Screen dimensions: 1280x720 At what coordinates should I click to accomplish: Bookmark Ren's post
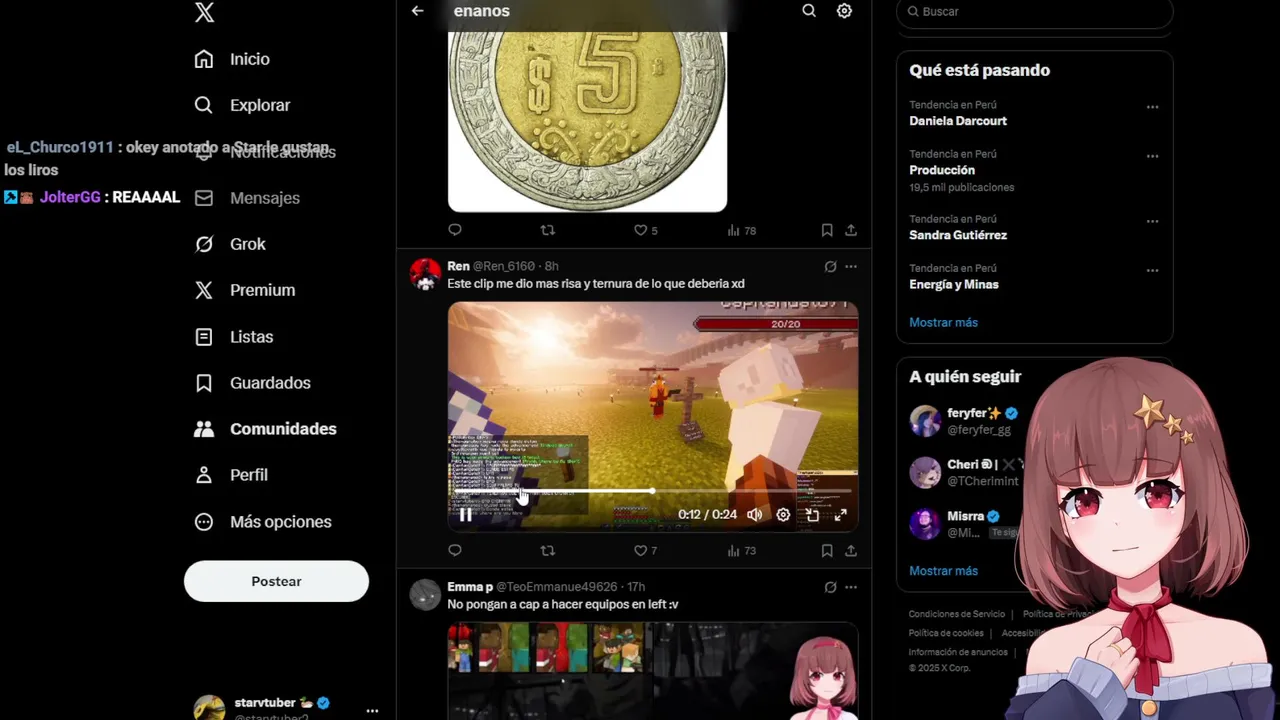827,551
